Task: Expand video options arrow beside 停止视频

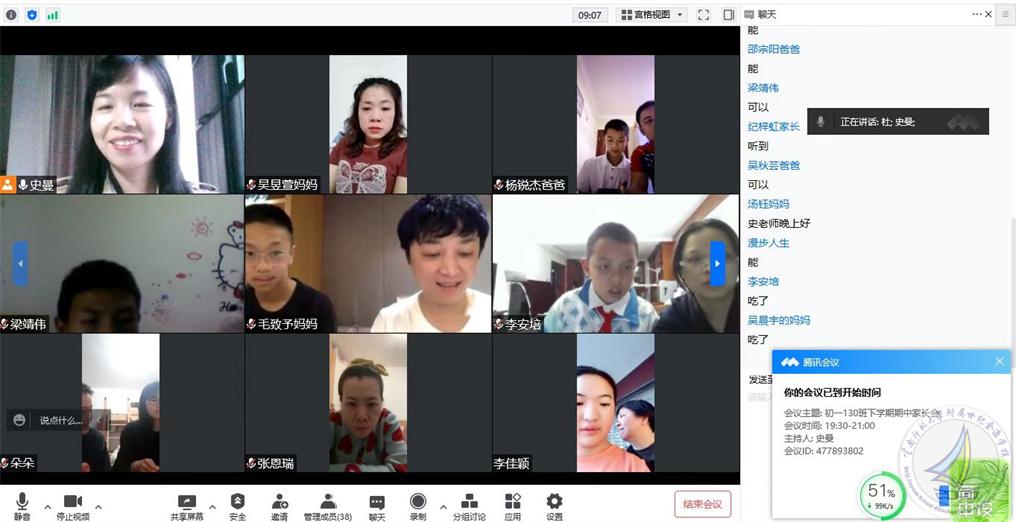Action: 98,506
